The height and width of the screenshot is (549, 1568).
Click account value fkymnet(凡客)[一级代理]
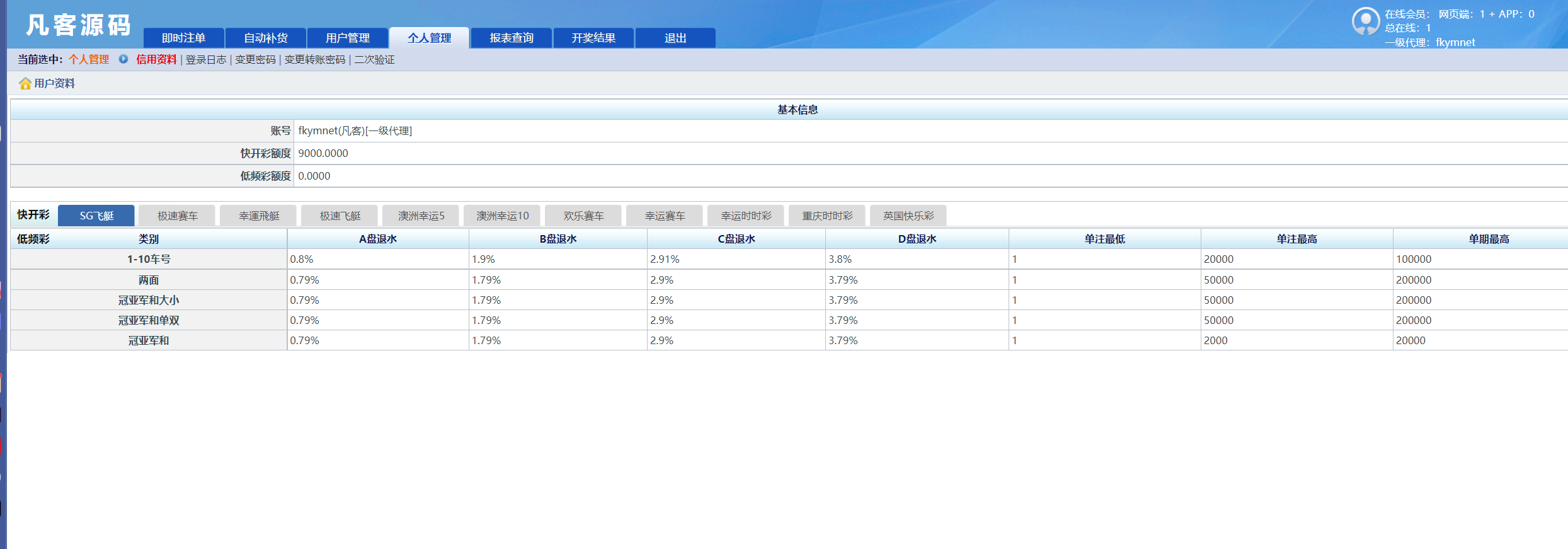tap(355, 130)
